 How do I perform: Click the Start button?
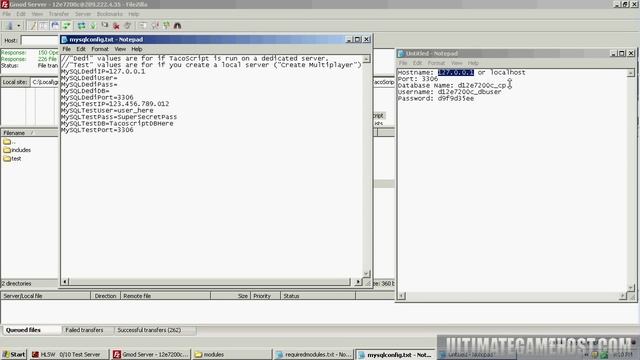click(14, 354)
